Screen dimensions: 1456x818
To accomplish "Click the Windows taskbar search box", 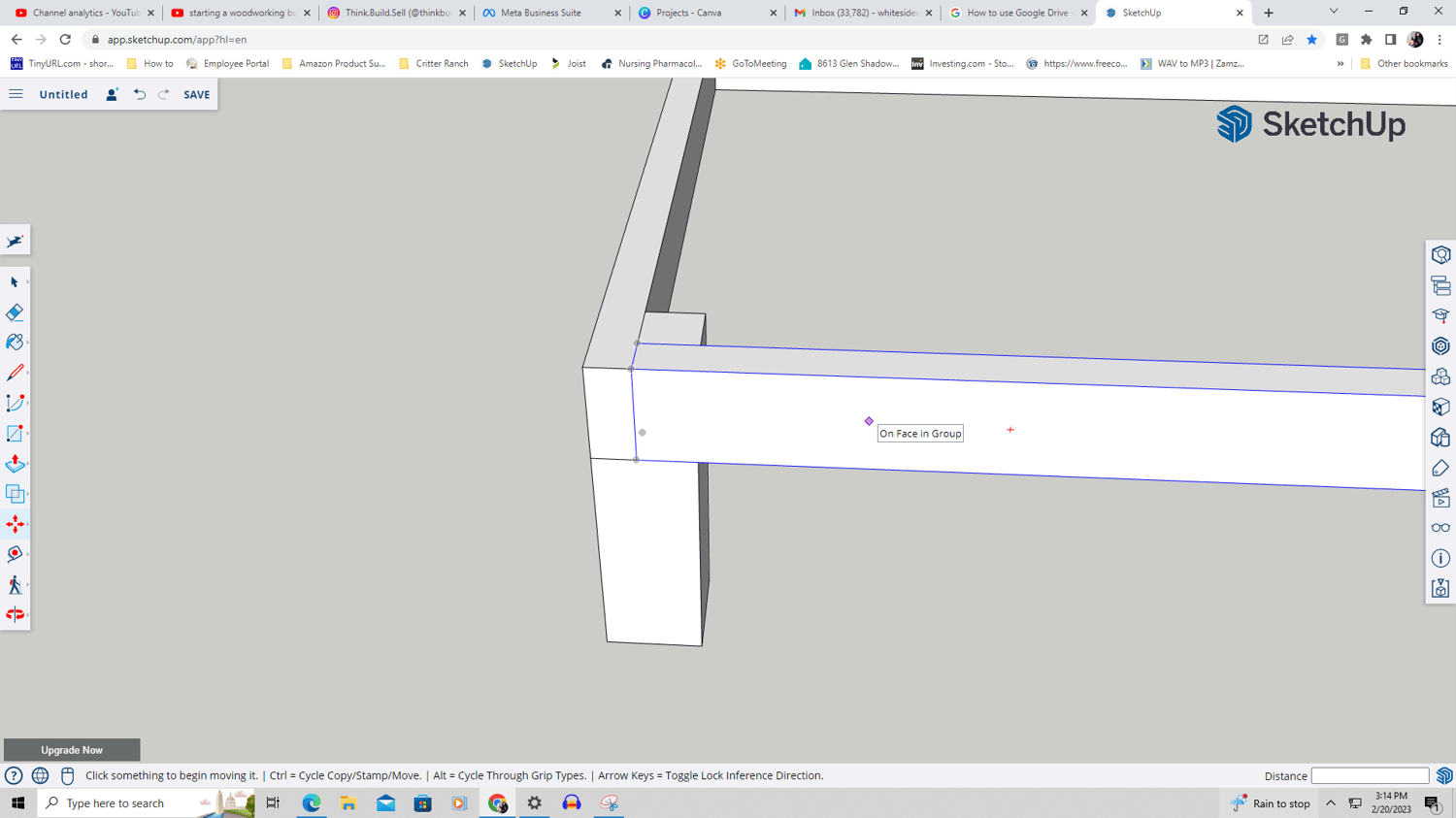I will (x=146, y=803).
